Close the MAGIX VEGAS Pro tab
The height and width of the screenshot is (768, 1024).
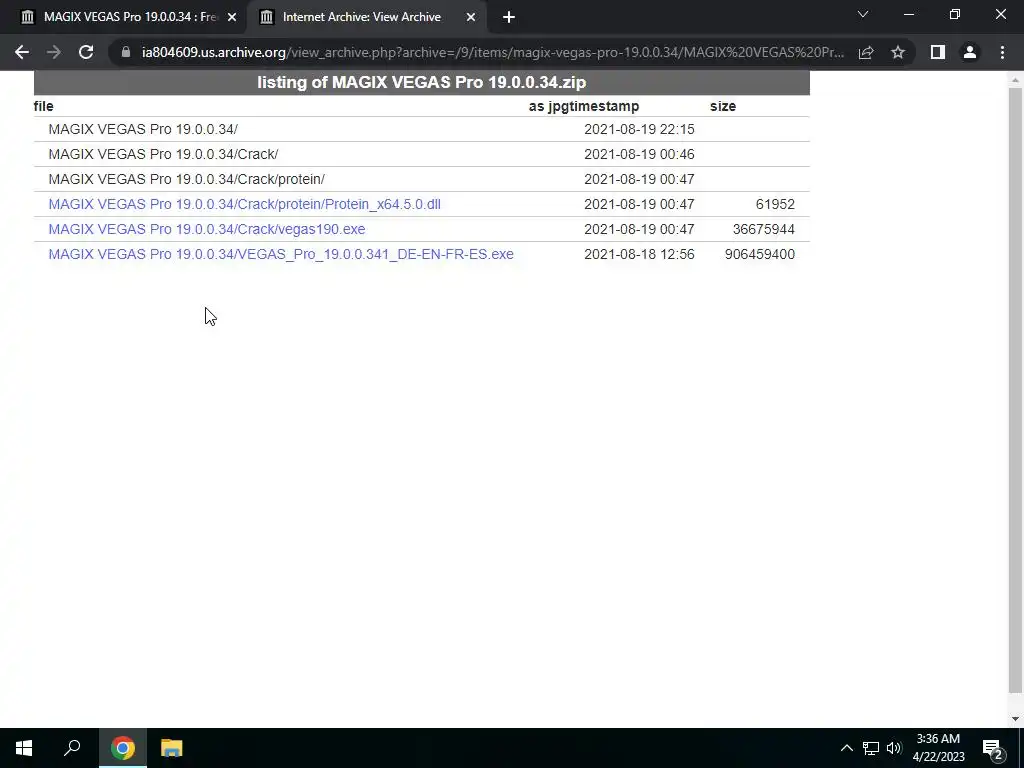[x=231, y=17]
